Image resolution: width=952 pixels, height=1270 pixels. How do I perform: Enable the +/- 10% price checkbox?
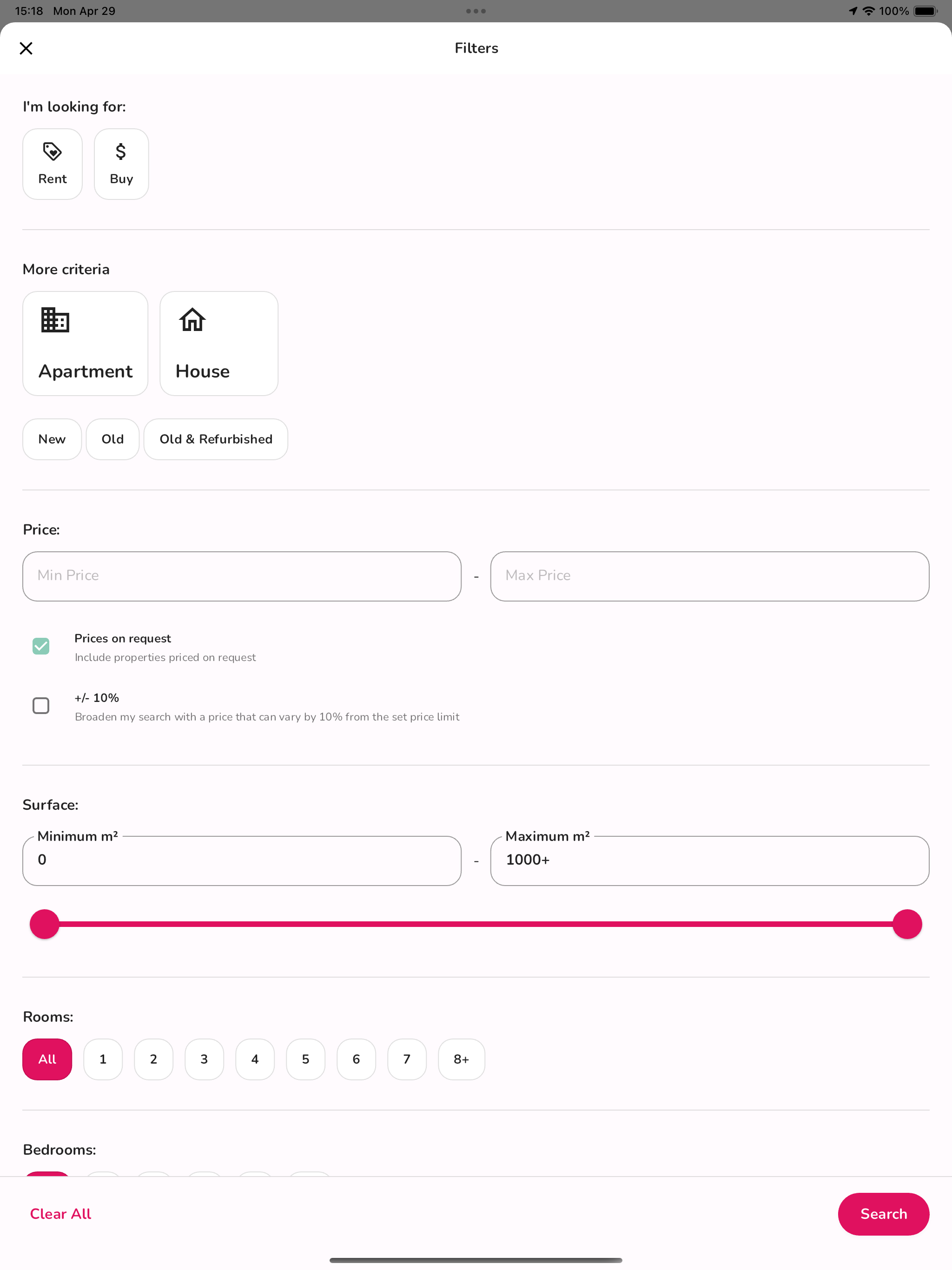41,706
